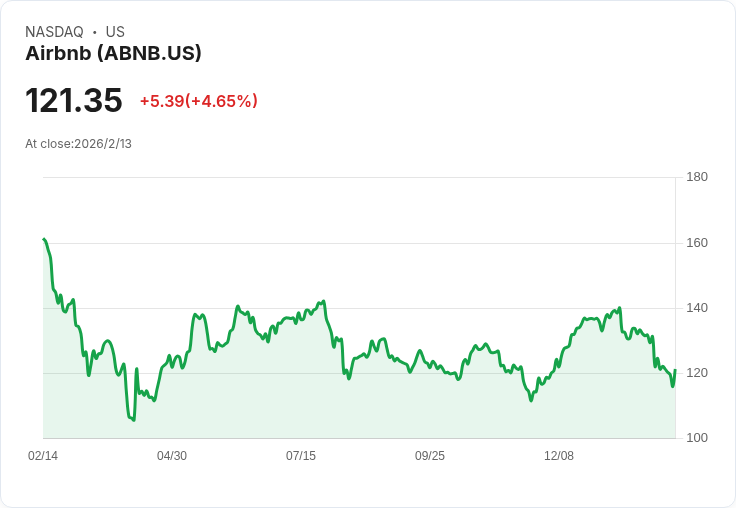Click the 140 y-axis value

coord(697,307)
